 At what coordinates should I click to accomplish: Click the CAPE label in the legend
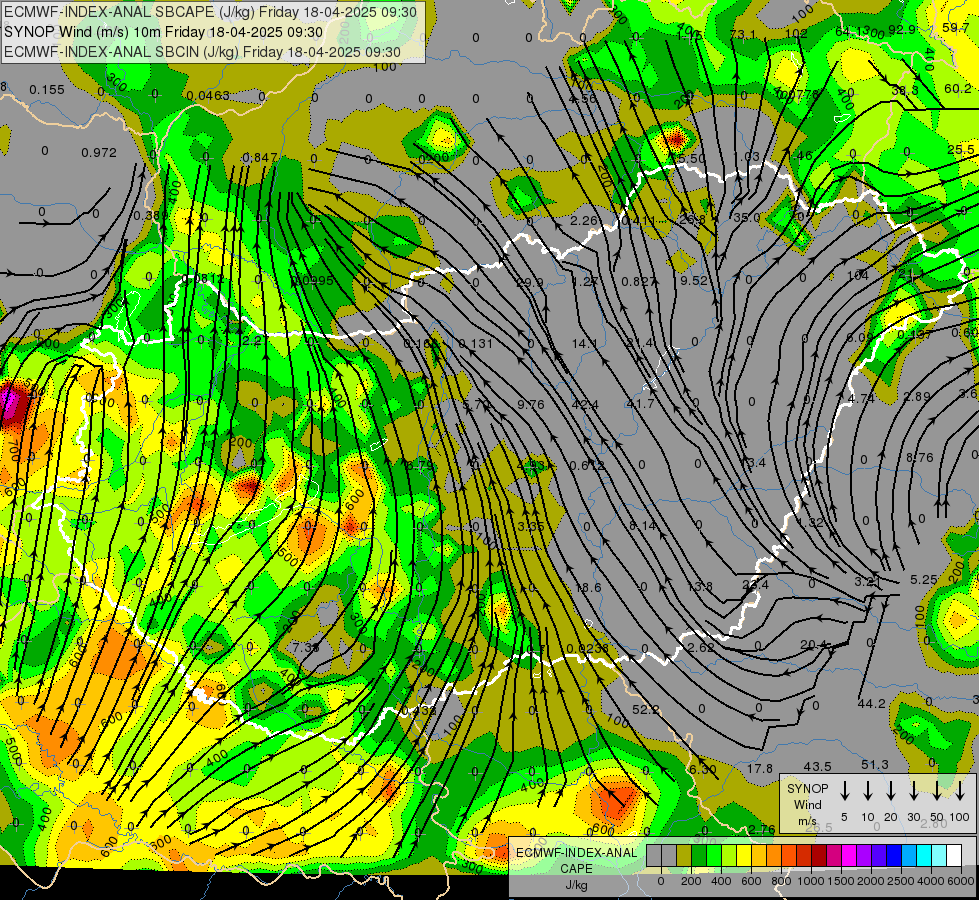click(576, 869)
